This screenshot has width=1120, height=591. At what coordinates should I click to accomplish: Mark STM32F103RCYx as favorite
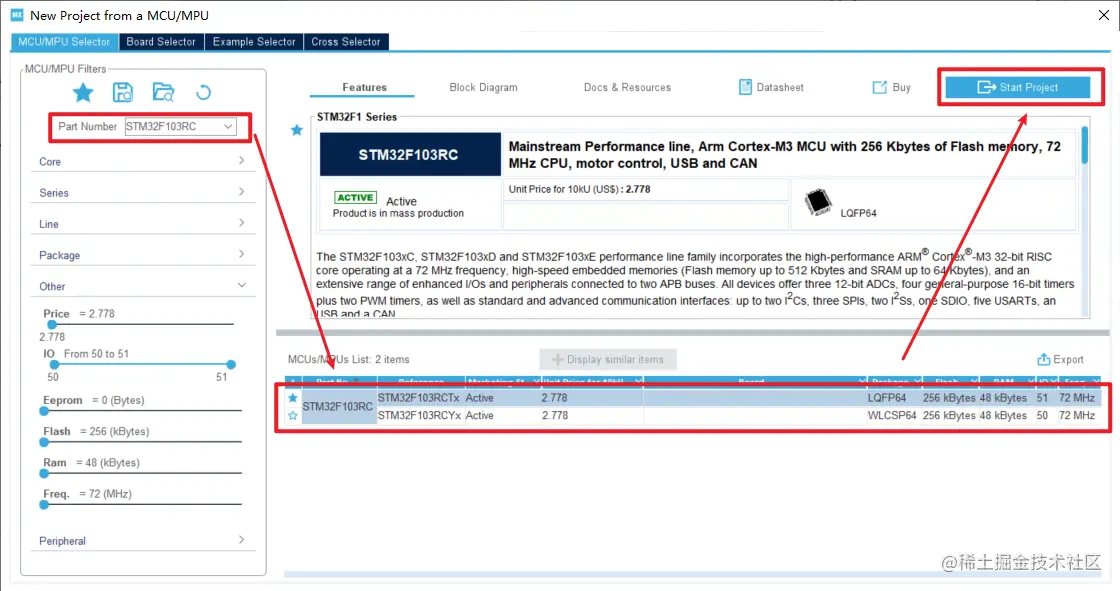[293, 415]
